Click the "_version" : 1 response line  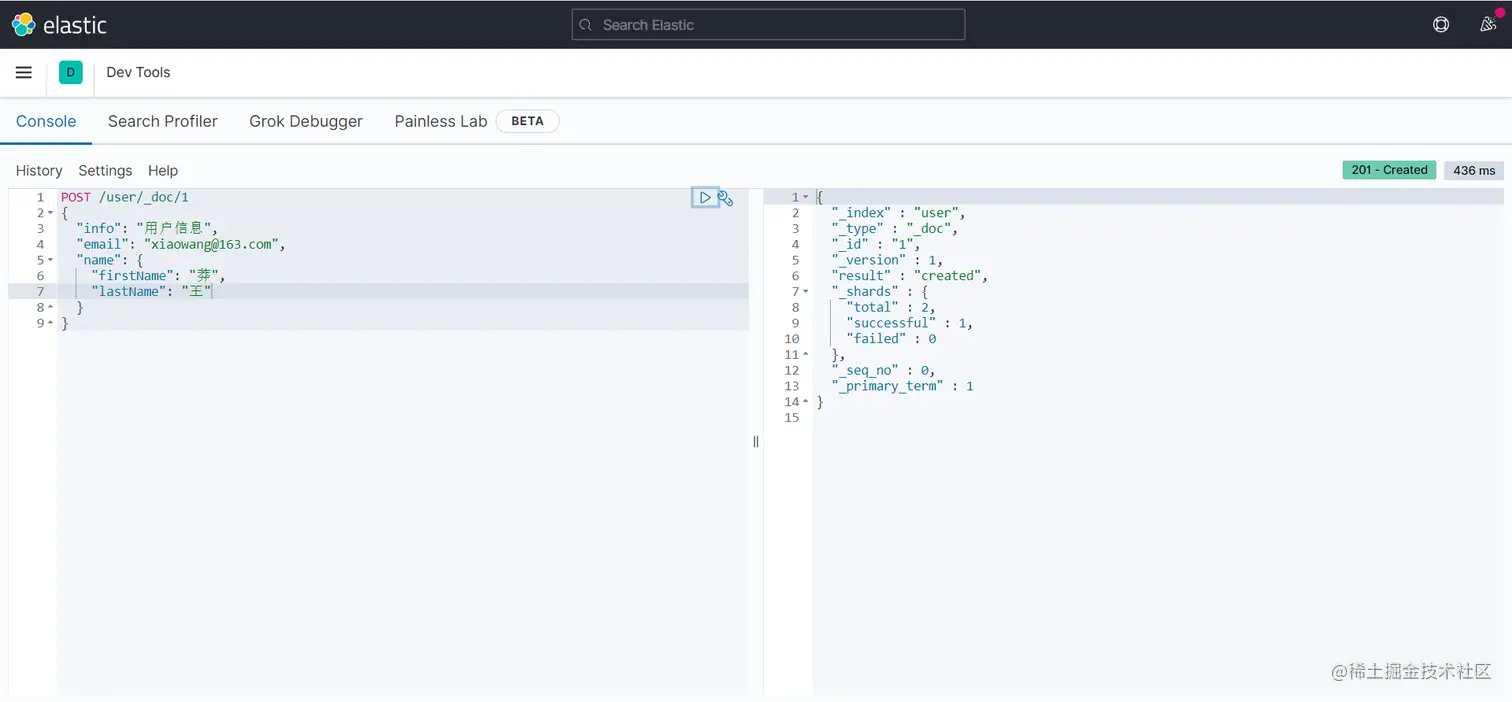point(886,260)
